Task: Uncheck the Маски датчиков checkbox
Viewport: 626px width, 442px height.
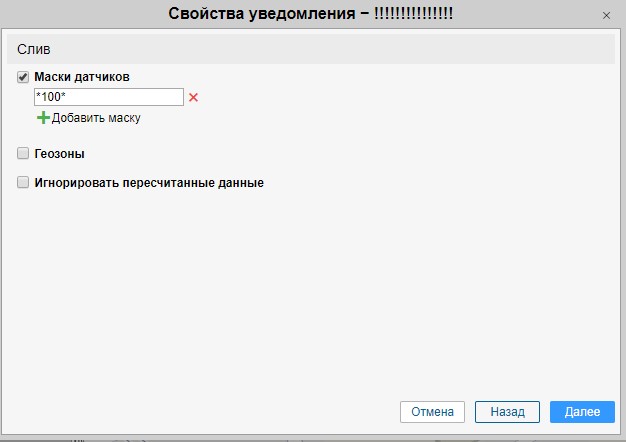Action: 23,76
